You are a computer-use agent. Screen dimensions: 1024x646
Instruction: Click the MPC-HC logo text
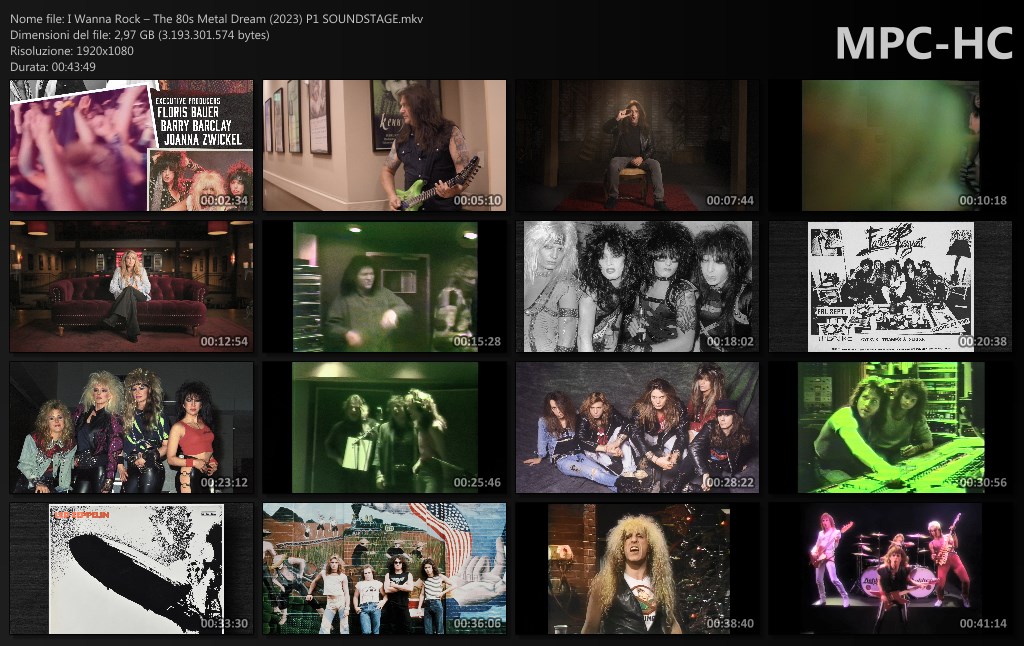(x=923, y=43)
